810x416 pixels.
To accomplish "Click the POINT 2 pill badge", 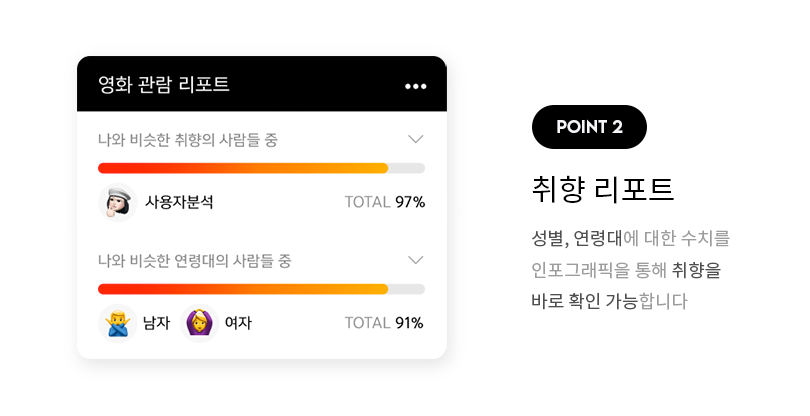I will click(589, 127).
